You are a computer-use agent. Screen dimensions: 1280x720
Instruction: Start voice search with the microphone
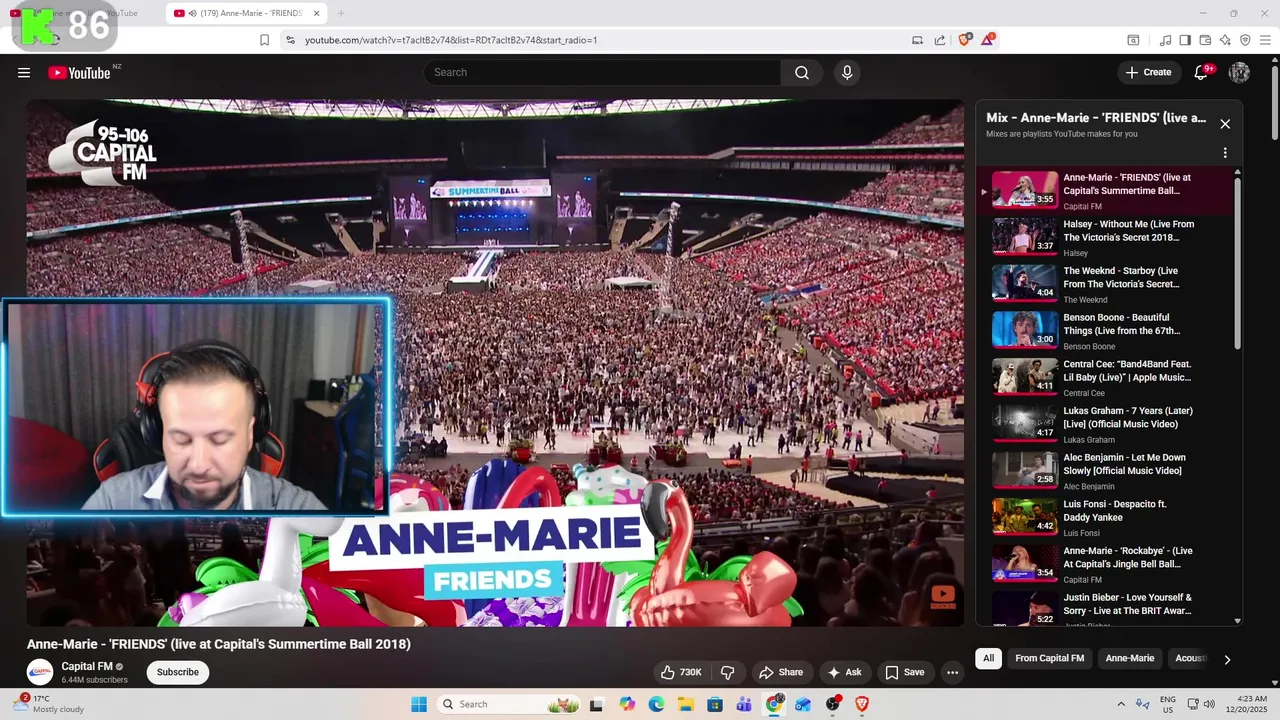[847, 72]
